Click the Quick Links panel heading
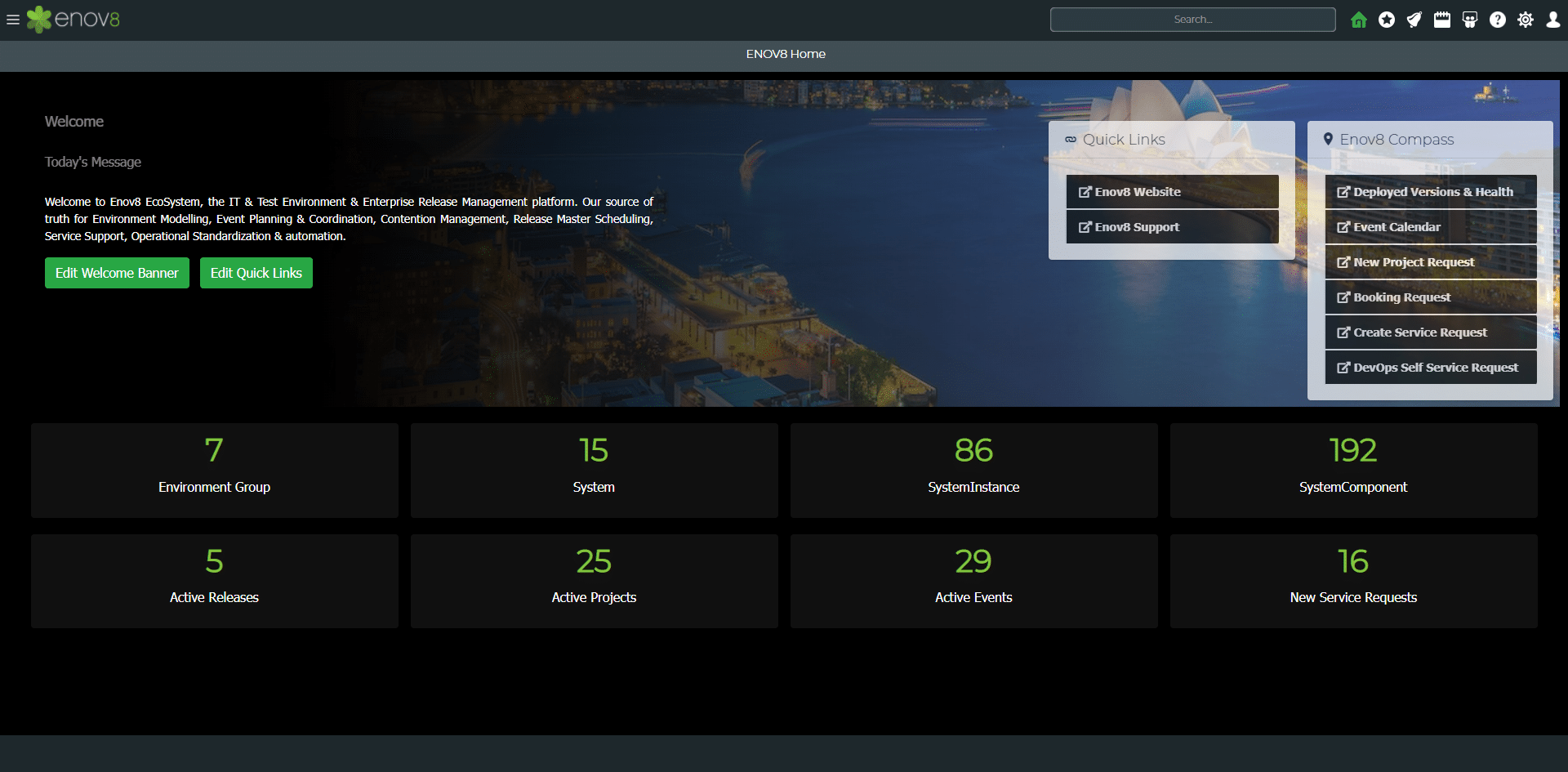Screen dimensions: 1568x772 pyautogui.click(x=1124, y=140)
